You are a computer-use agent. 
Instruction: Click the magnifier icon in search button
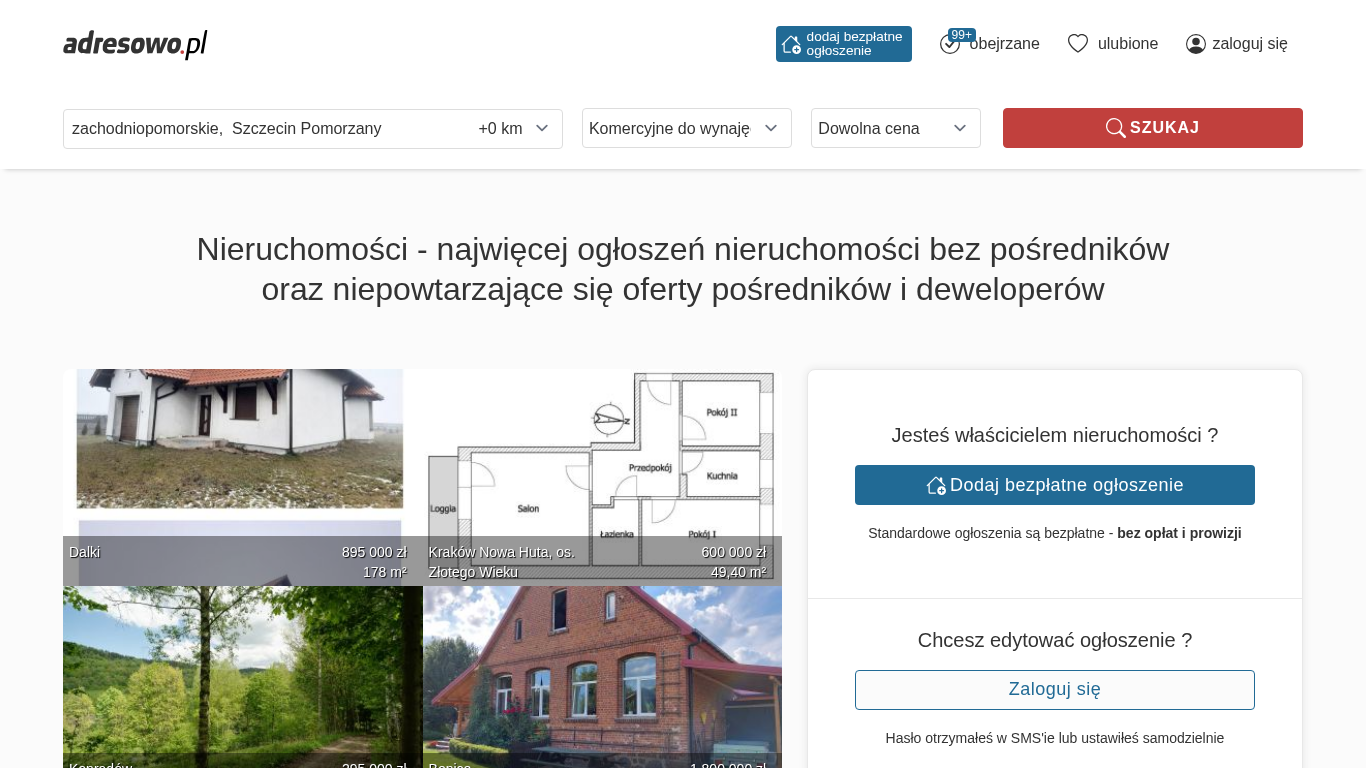1115,128
